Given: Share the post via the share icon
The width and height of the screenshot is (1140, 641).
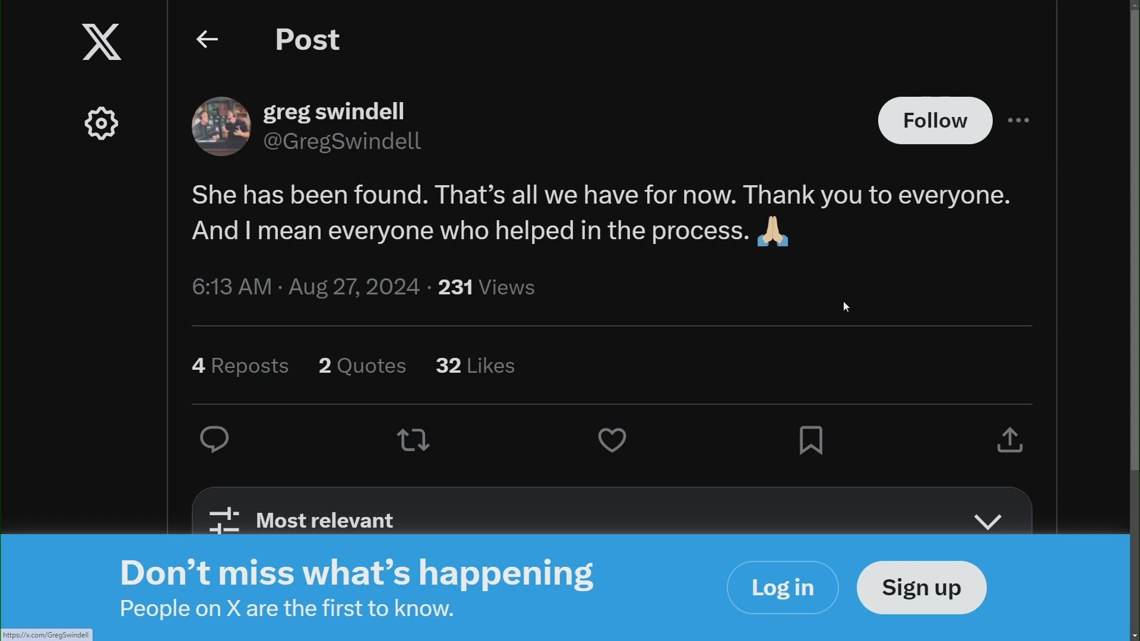Looking at the screenshot, I should (x=1010, y=440).
